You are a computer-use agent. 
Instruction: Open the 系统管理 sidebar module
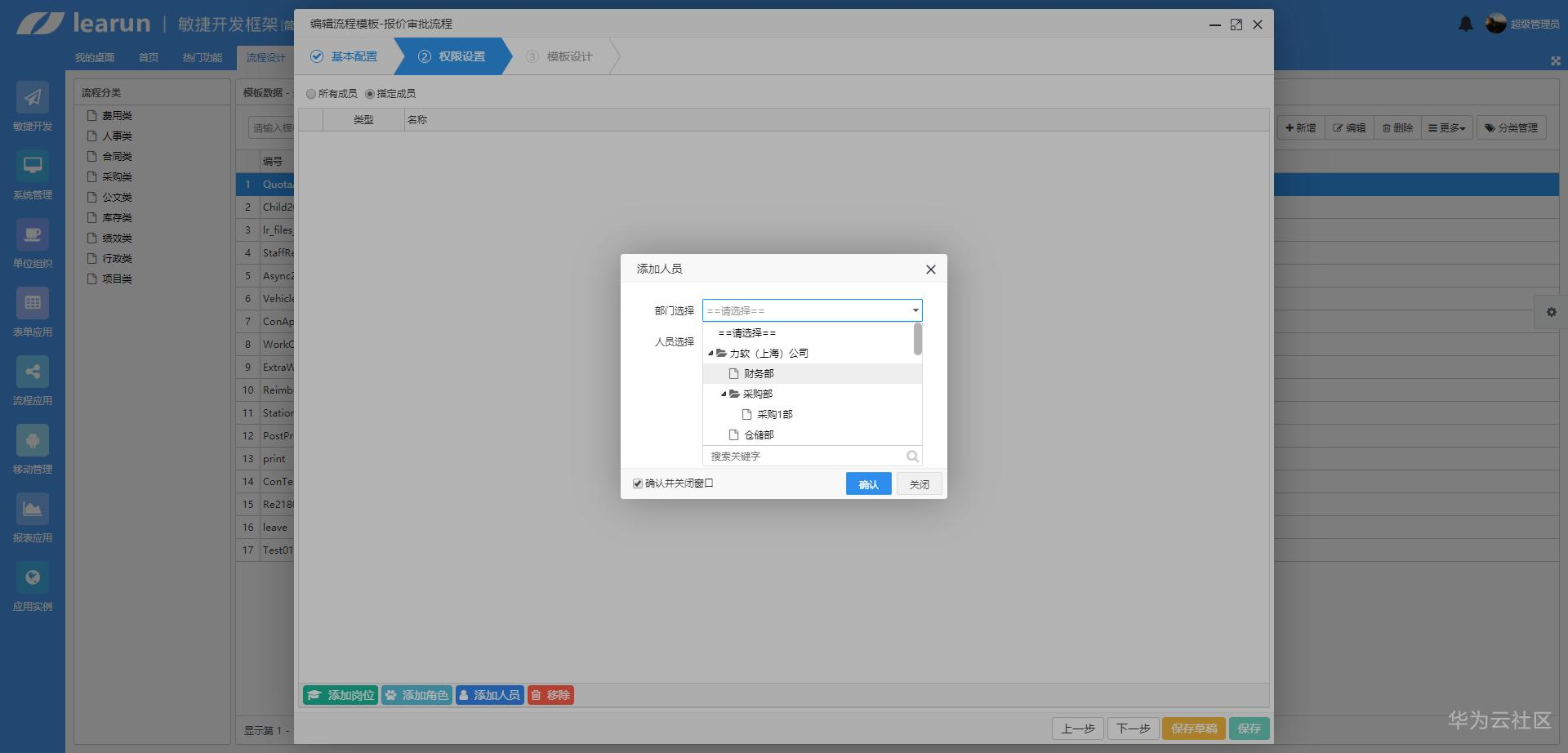click(x=33, y=176)
